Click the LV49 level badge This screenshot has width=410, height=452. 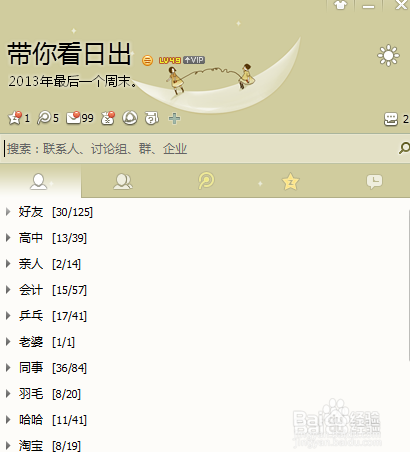170,60
